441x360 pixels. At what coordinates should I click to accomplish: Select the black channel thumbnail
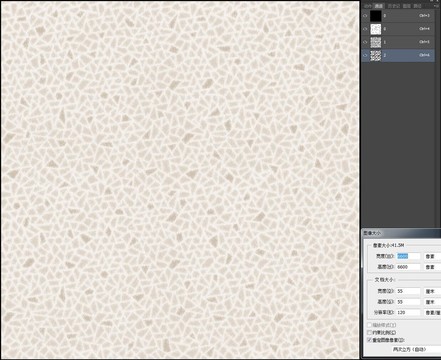pyautogui.click(x=376, y=16)
